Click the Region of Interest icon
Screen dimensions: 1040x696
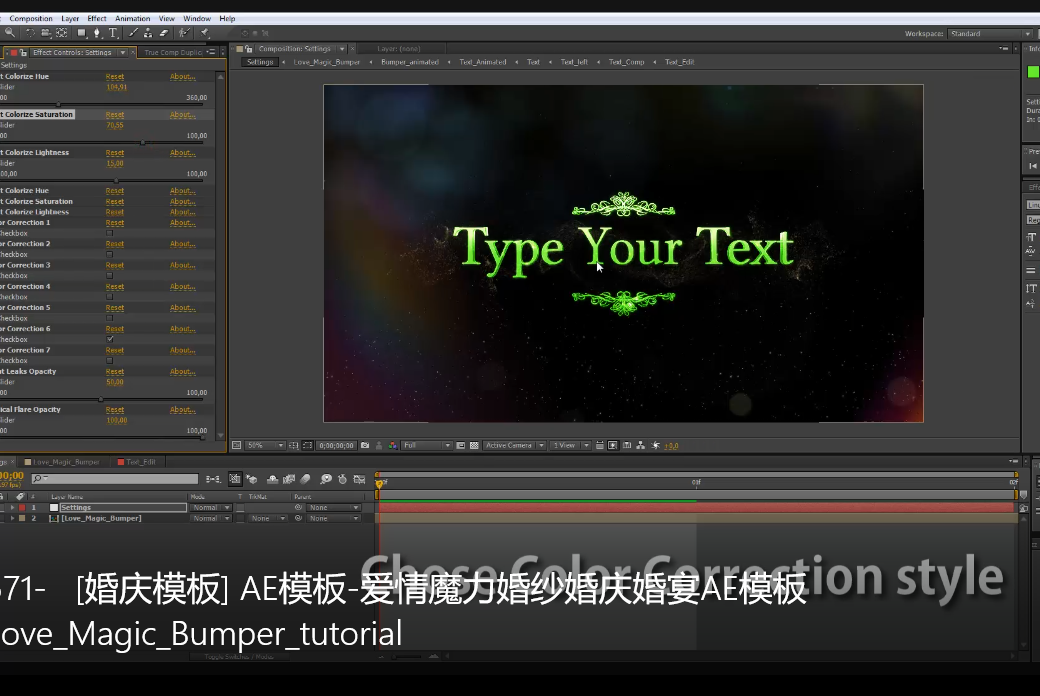point(460,446)
